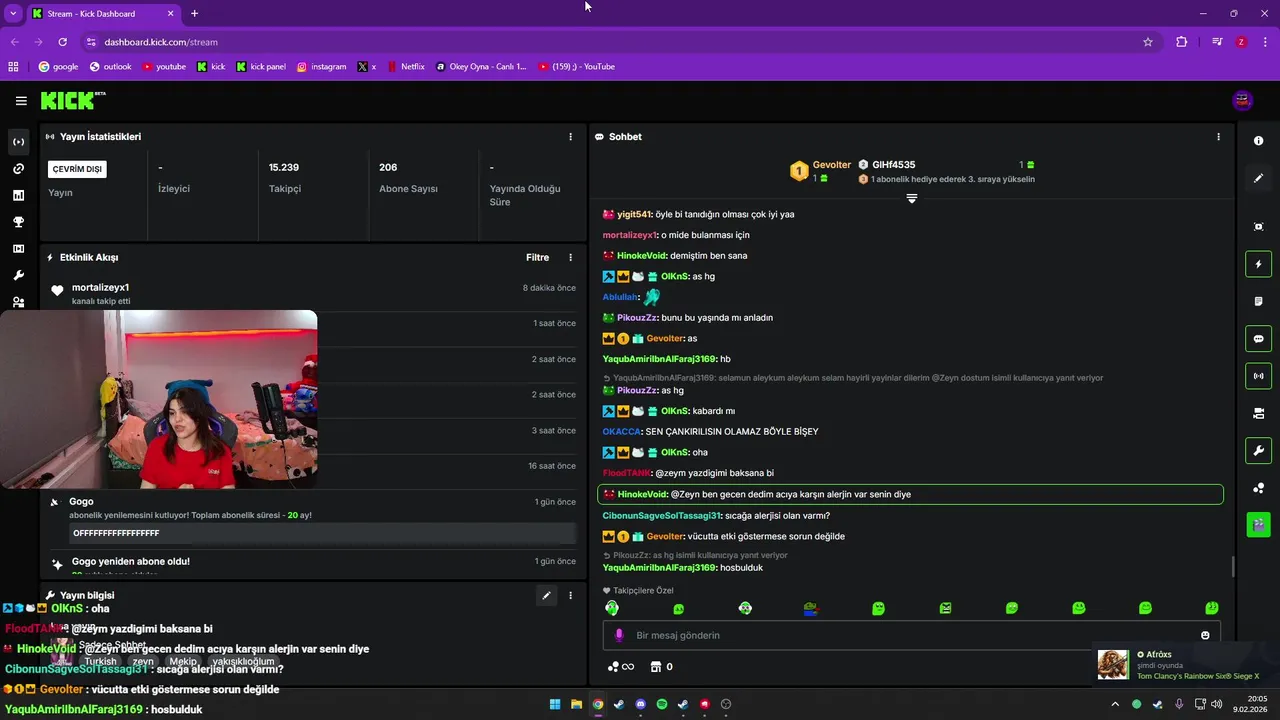Open a new browser tab
Screen dimensions: 1280x720
[194, 14]
